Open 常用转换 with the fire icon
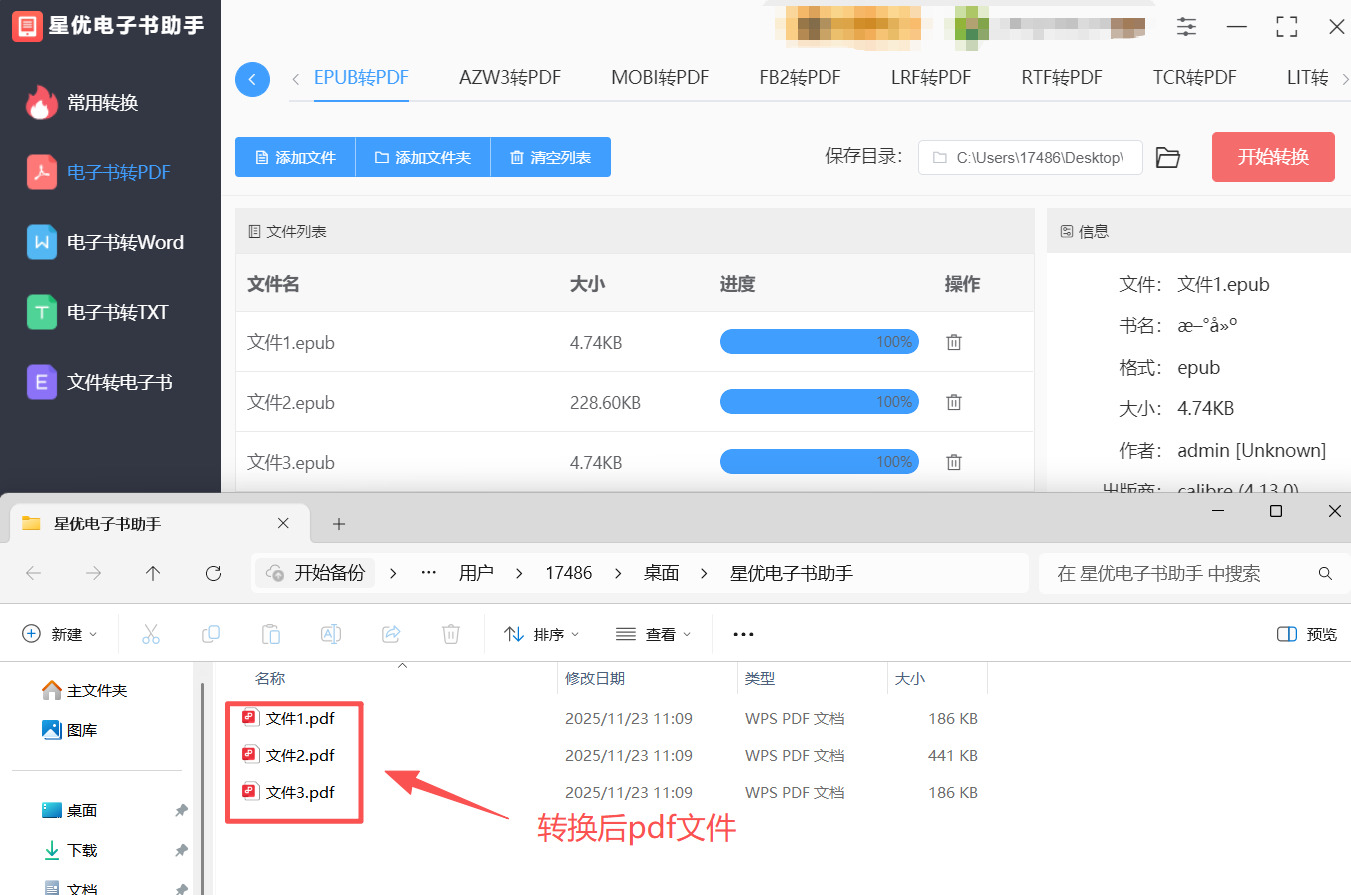 110,101
